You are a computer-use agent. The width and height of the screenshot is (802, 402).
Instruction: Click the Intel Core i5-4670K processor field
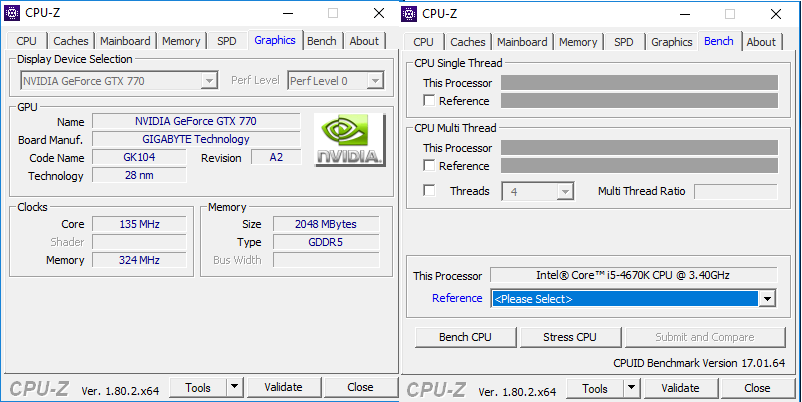point(633,275)
